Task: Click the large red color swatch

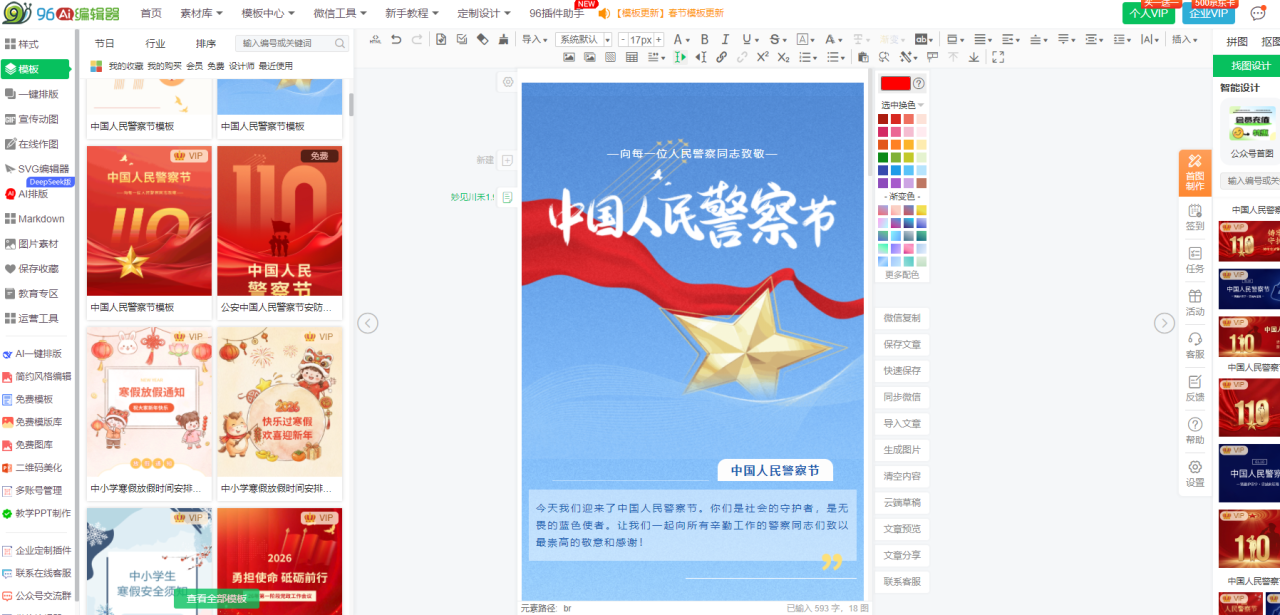Action: [x=895, y=83]
